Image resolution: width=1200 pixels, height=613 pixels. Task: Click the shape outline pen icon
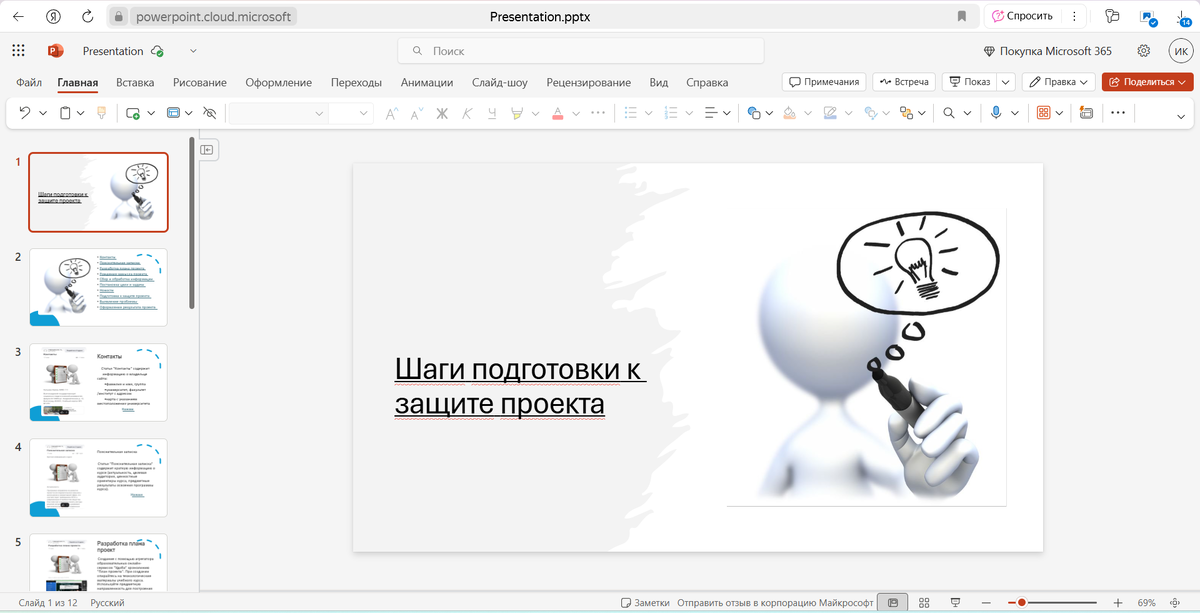click(830, 113)
